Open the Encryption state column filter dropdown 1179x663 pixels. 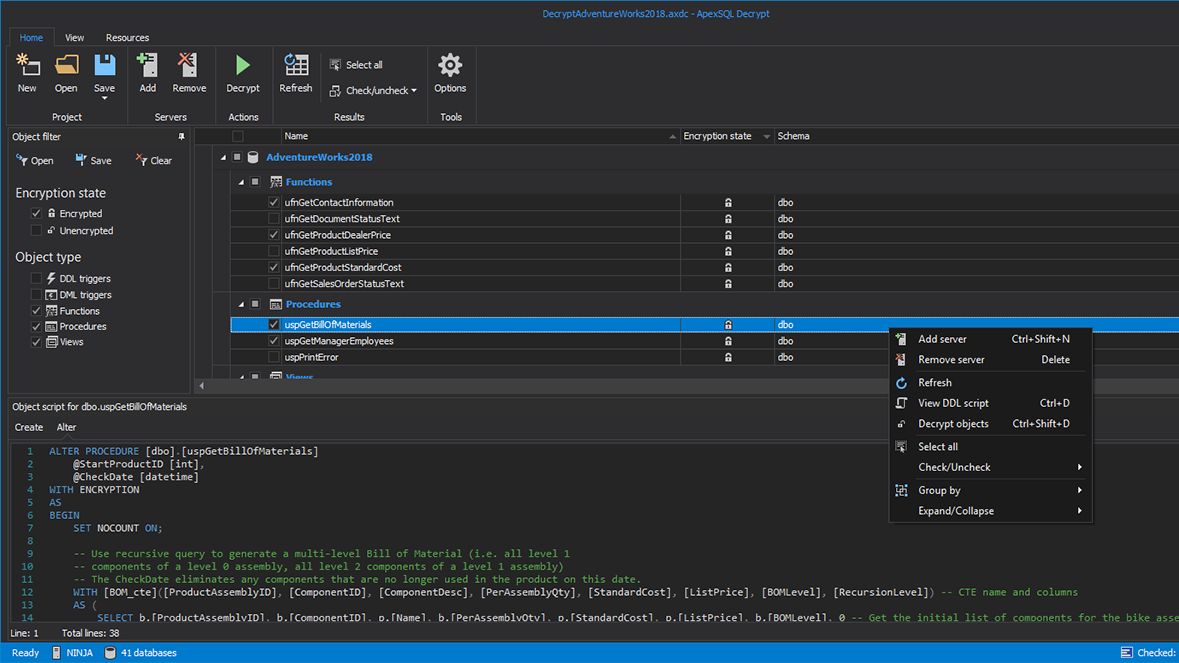[x=766, y=137]
